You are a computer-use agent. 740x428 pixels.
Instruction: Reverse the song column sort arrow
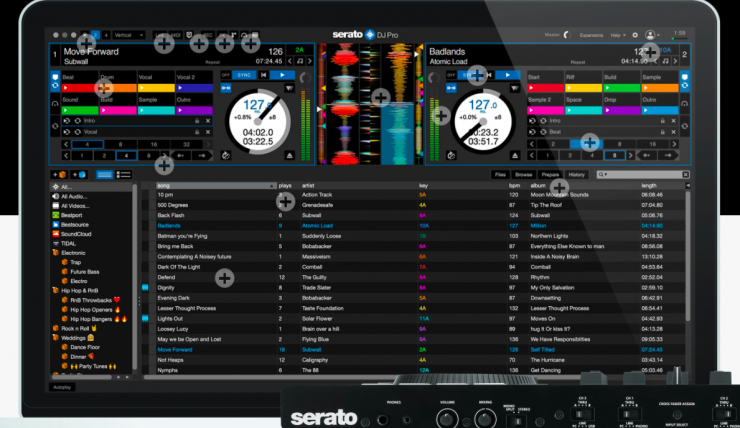tap(272, 186)
